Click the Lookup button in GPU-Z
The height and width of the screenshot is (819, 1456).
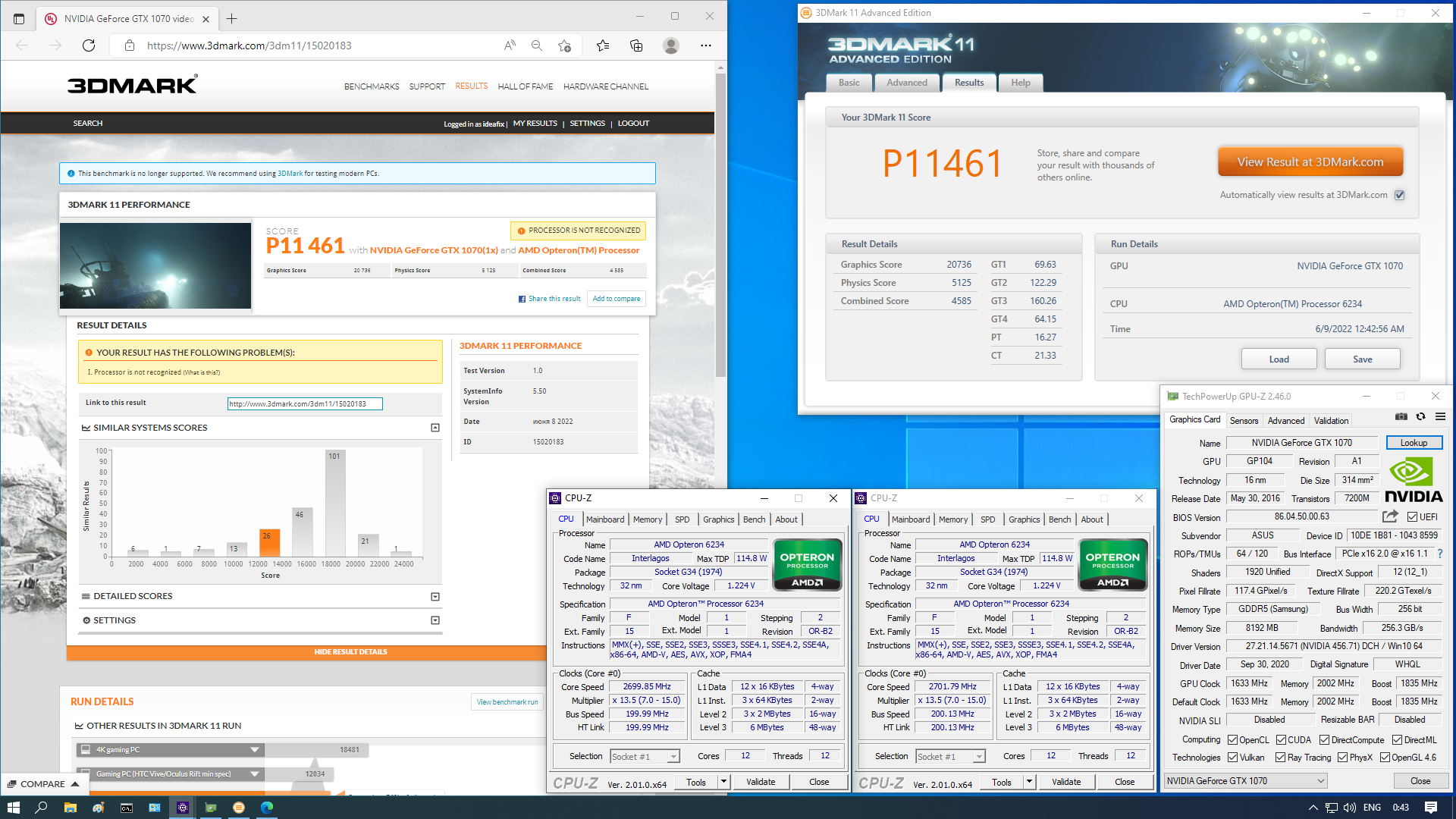1414,443
